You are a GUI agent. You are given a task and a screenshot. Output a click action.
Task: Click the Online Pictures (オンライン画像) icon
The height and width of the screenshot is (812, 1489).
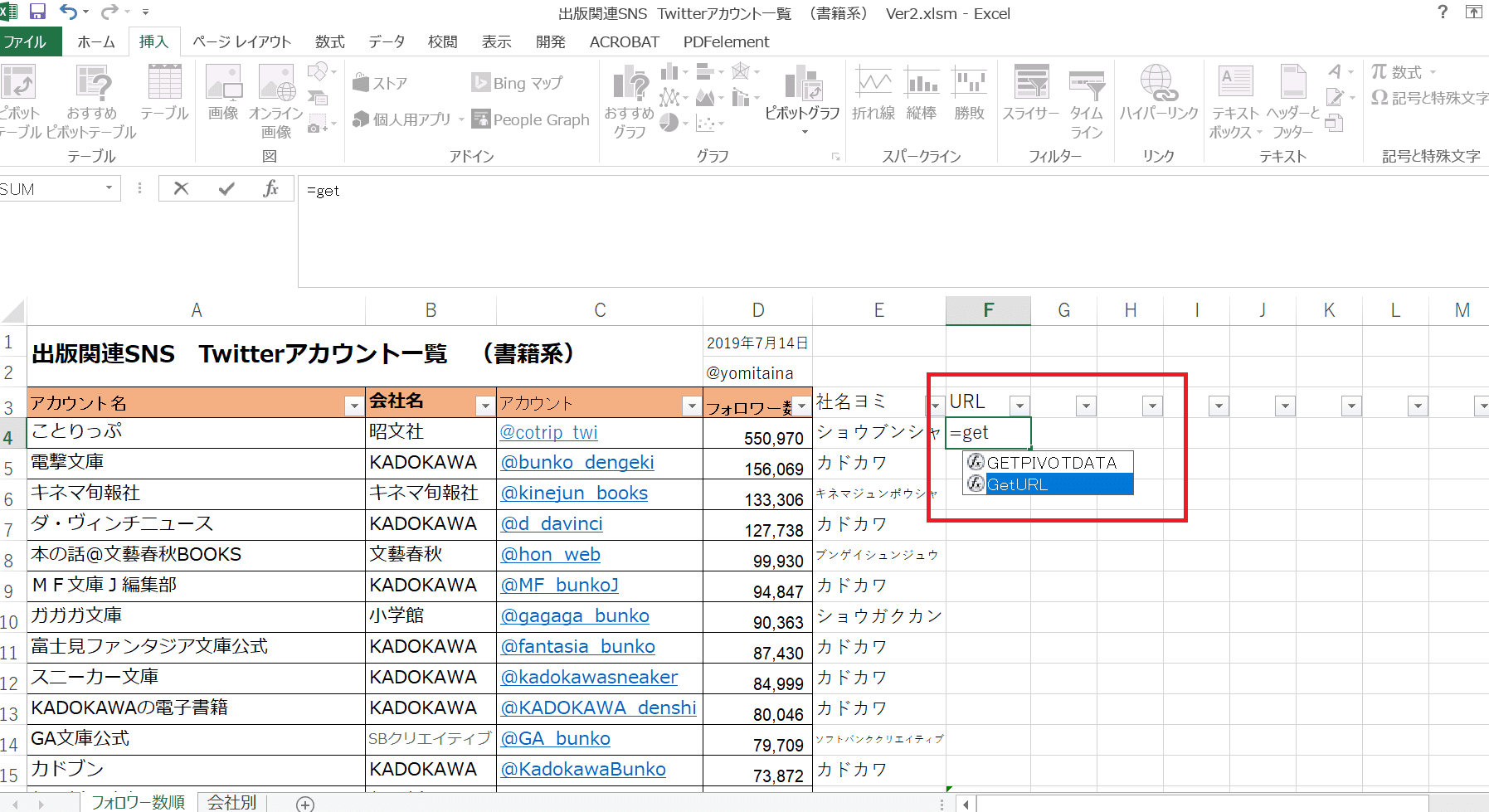click(x=276, y=101)
